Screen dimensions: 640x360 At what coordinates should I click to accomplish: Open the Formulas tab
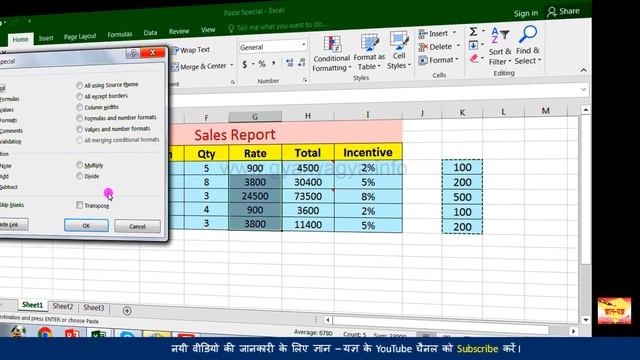tap(120, 35)
